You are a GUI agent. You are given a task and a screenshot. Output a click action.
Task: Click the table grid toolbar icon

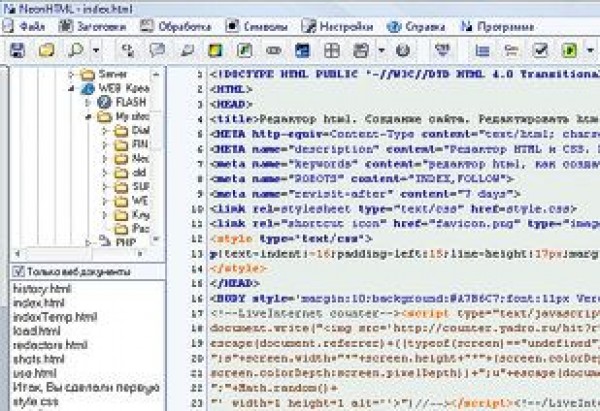coord(332,50)
